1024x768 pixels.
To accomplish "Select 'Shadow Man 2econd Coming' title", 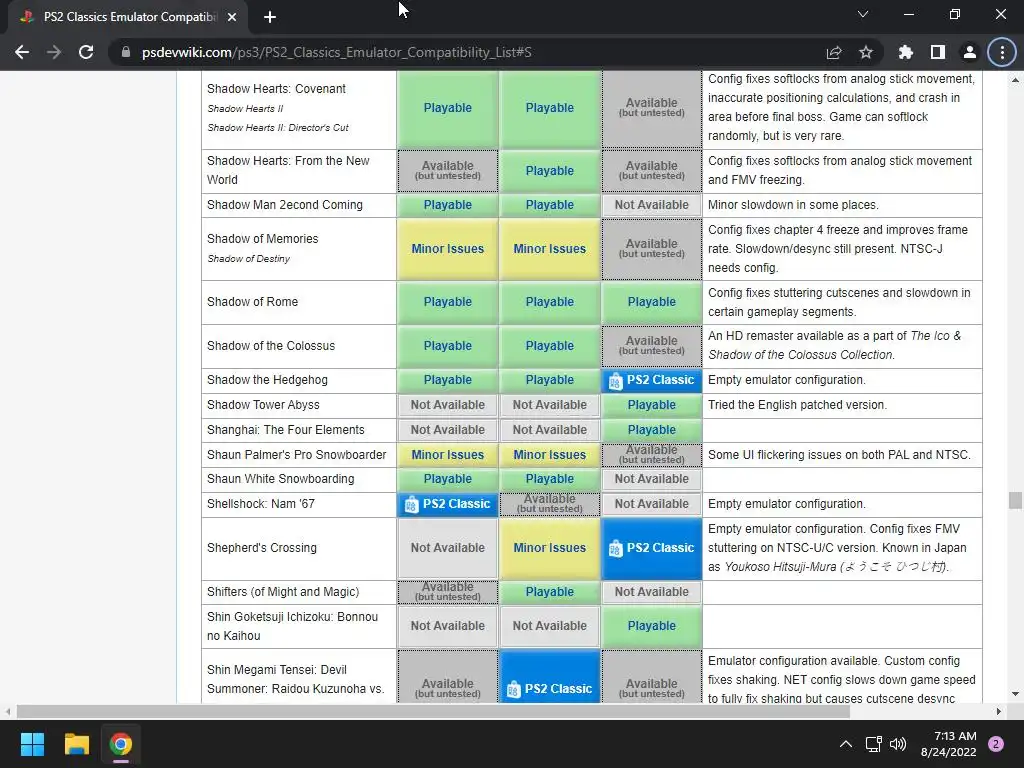I will [x=285, y=205].
